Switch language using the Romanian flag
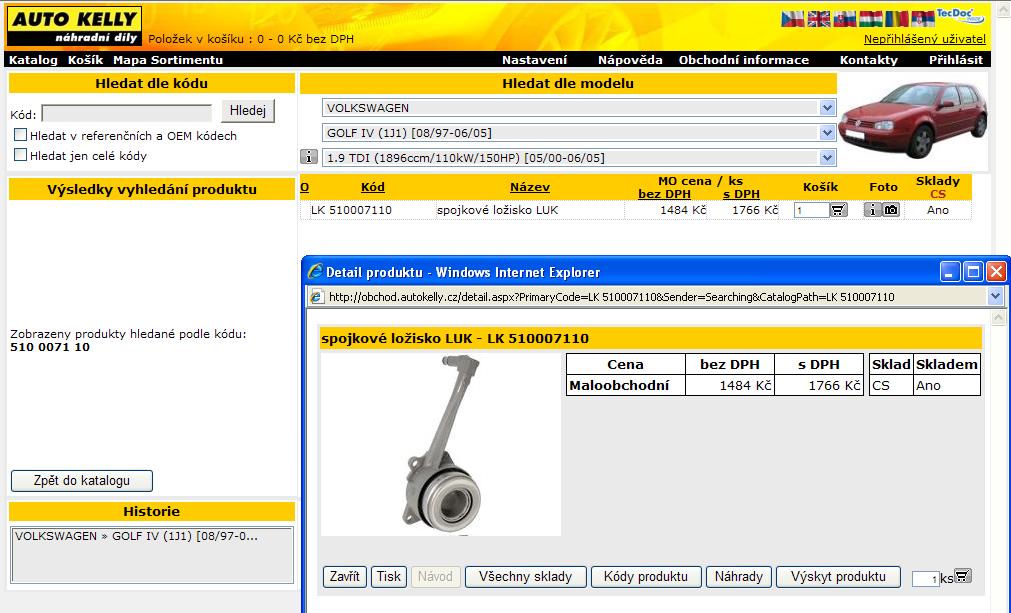Viewport: 1011px width, 613px height. tap(896, 19)
